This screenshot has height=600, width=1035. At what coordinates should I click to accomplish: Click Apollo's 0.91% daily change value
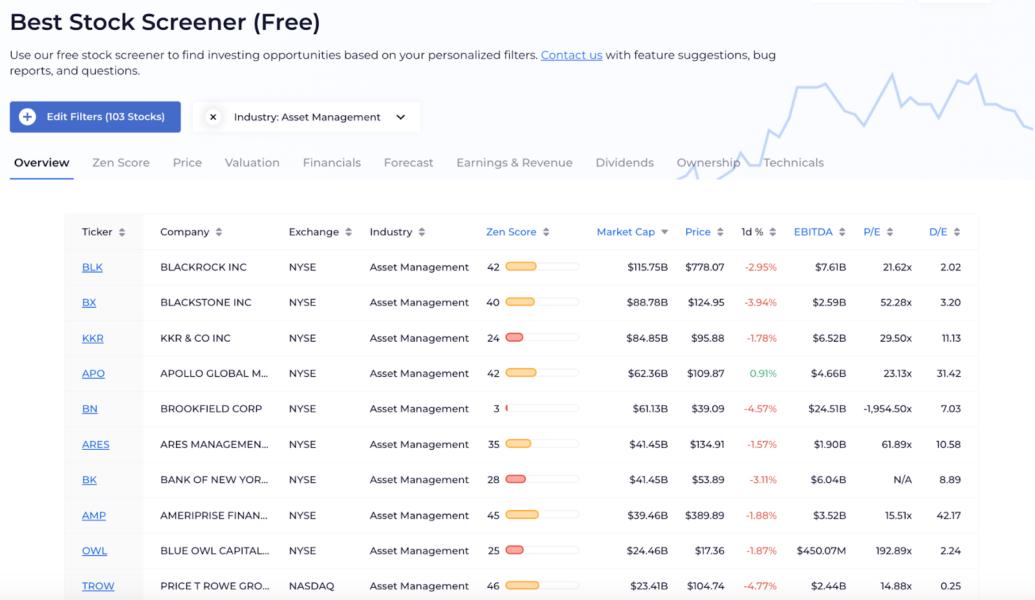[763, 374]
